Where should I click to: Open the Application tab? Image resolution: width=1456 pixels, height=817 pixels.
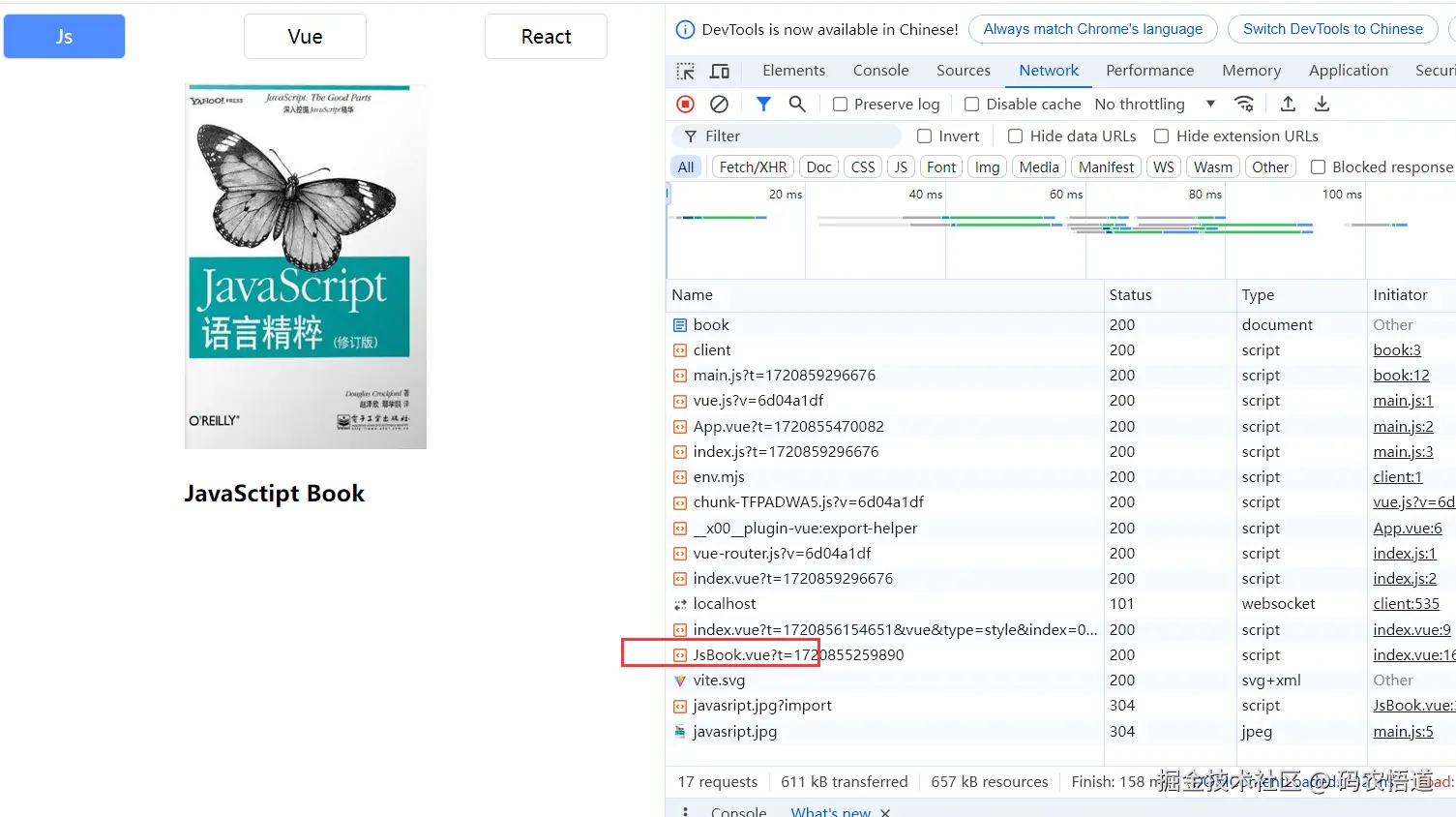click(1349, 71)
